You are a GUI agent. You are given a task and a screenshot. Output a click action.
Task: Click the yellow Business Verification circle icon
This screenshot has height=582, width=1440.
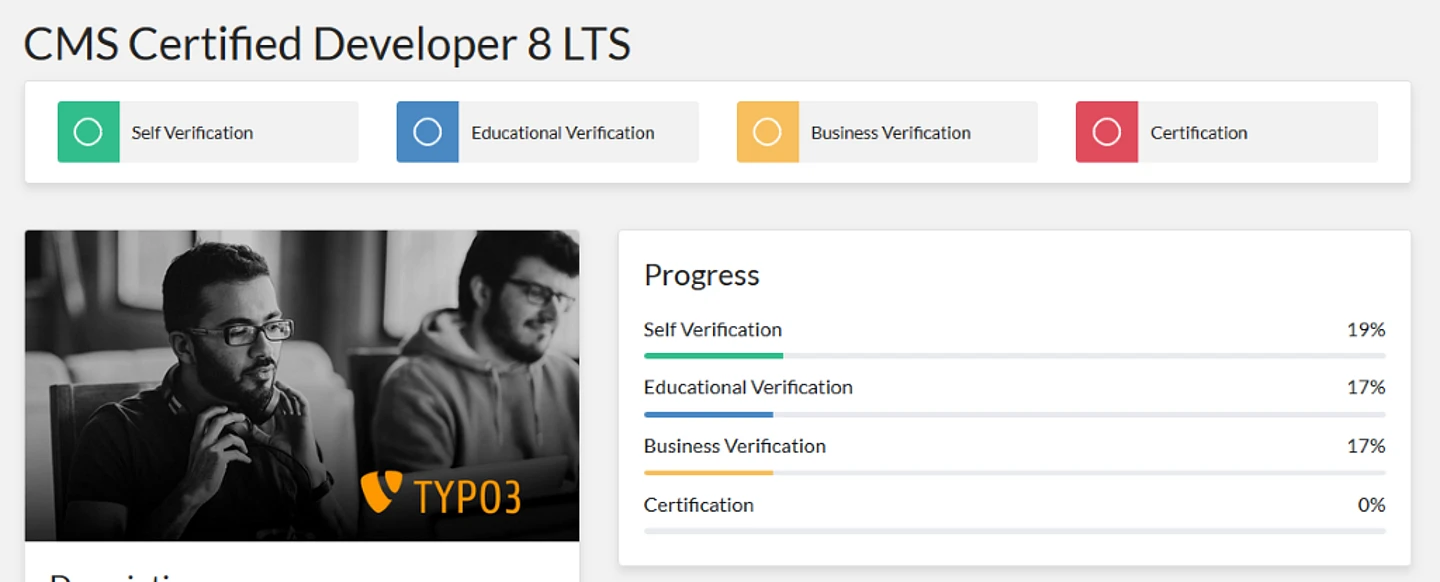767,132
